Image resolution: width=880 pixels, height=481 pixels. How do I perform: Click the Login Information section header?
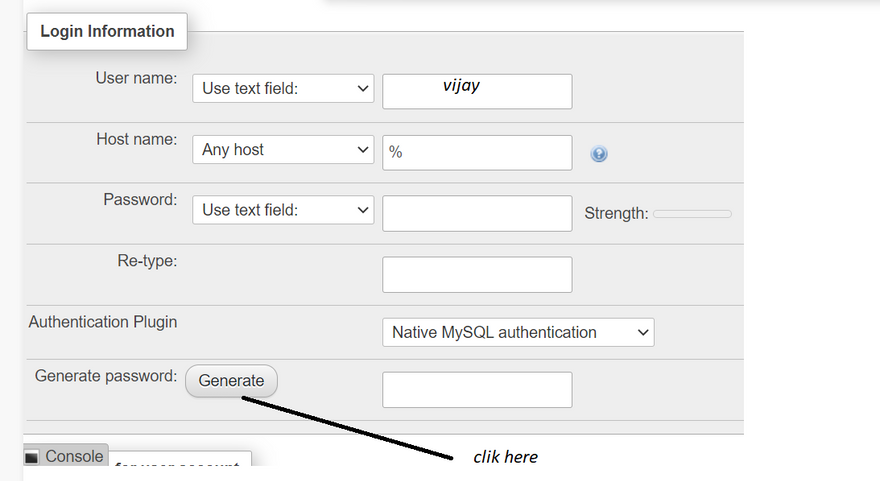pos(107,31)
